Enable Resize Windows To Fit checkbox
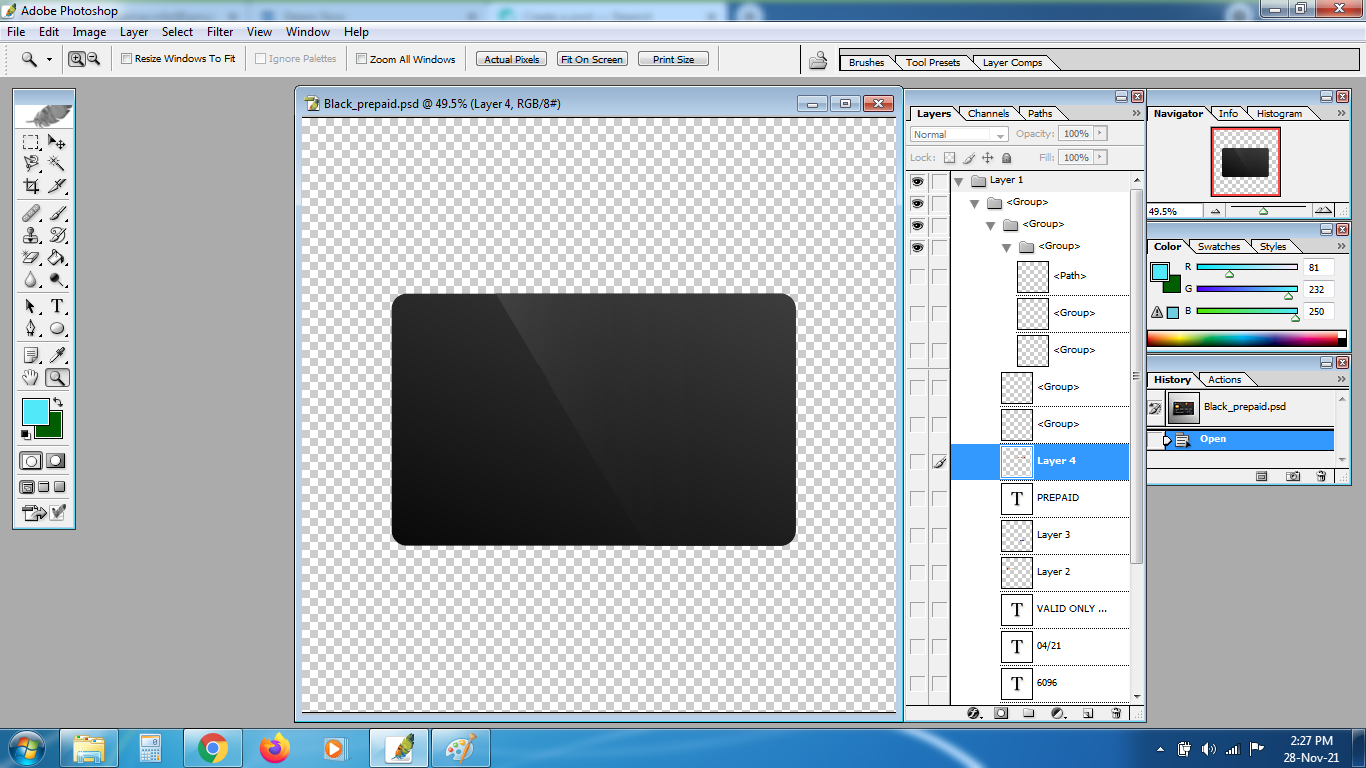 point(126,59)
